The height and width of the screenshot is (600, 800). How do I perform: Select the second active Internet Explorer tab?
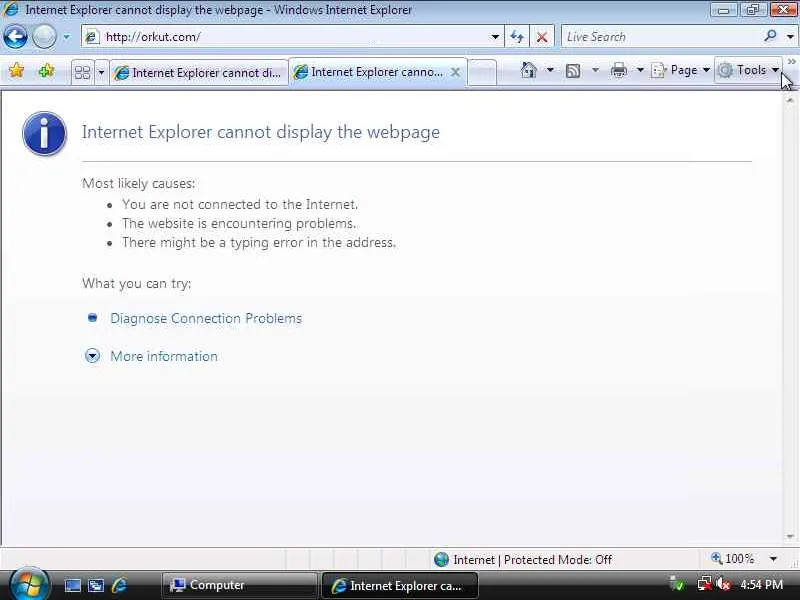[x=378, y=72]
